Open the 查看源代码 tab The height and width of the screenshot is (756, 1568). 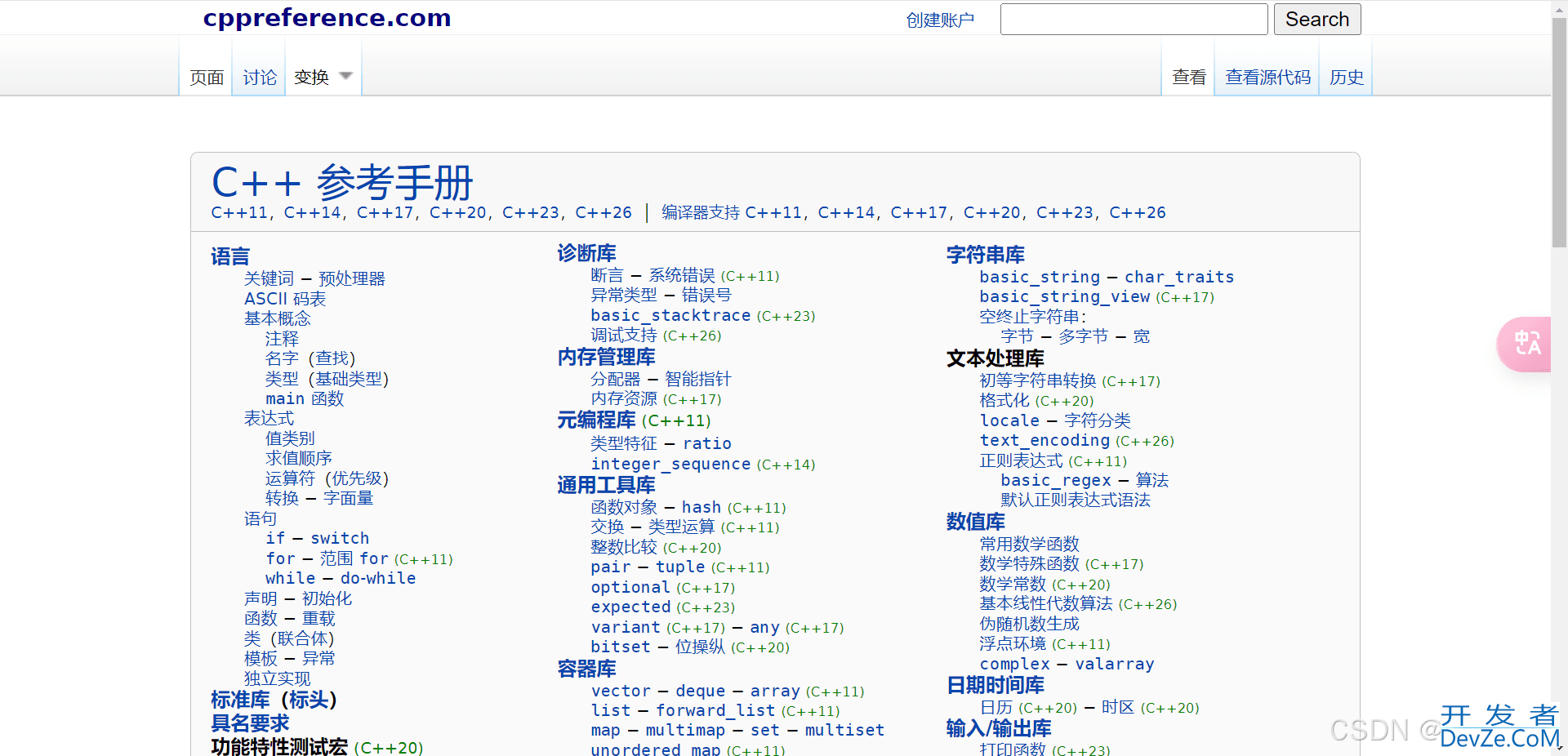[1267, 78]
